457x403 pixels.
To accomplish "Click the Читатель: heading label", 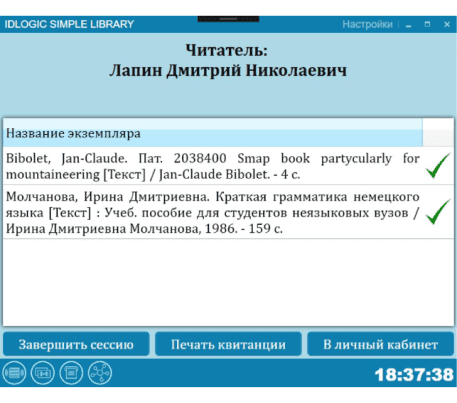I will [227, 51].
